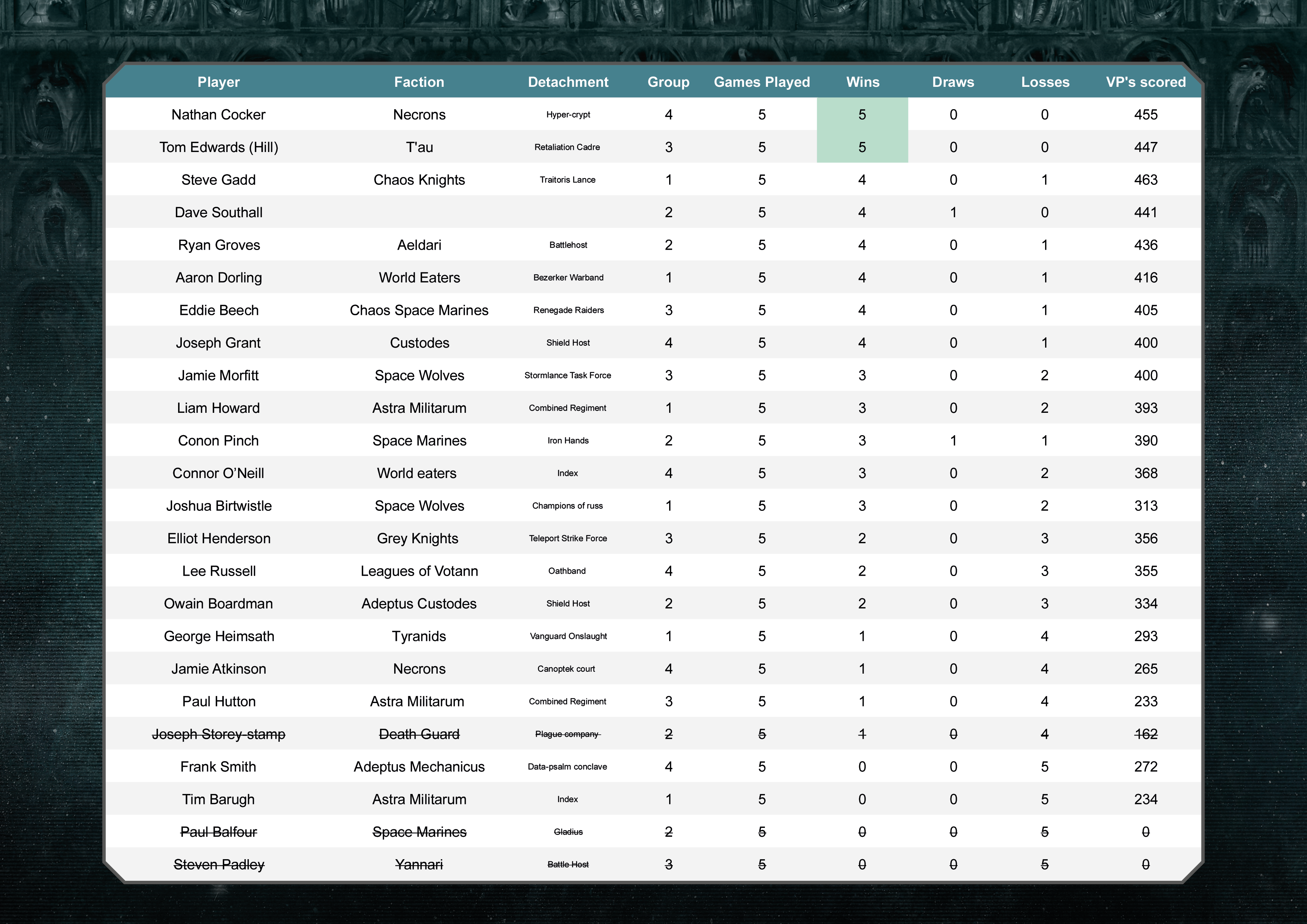Click the Grey Knights faction cell
Screen dimensions: 1307x924
pyautogui.click(x=417, y=539)
